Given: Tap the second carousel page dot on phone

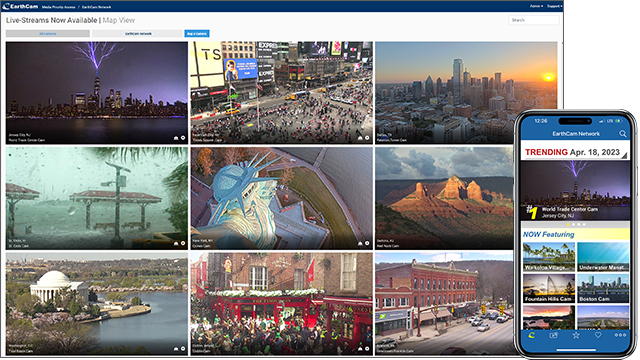Looking at the screenshot, I should pos(573,224).
